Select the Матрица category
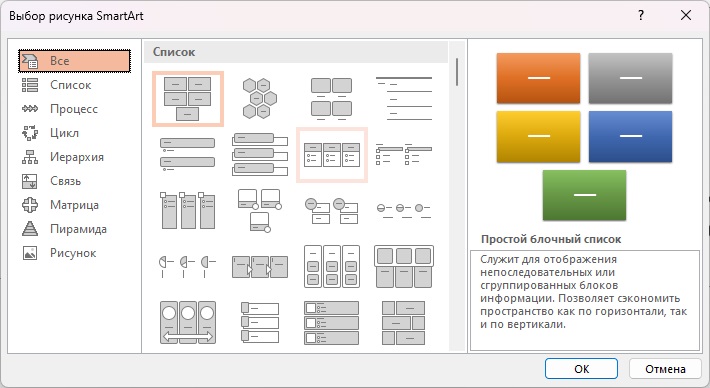This screenshot has height=388, width=710. click(74, 205)
